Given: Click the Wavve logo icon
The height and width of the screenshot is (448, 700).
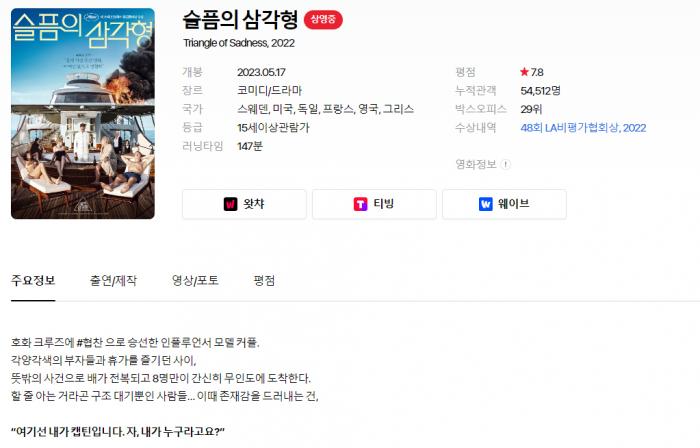Looking at the screenshot, I should (x=485, y=204).
